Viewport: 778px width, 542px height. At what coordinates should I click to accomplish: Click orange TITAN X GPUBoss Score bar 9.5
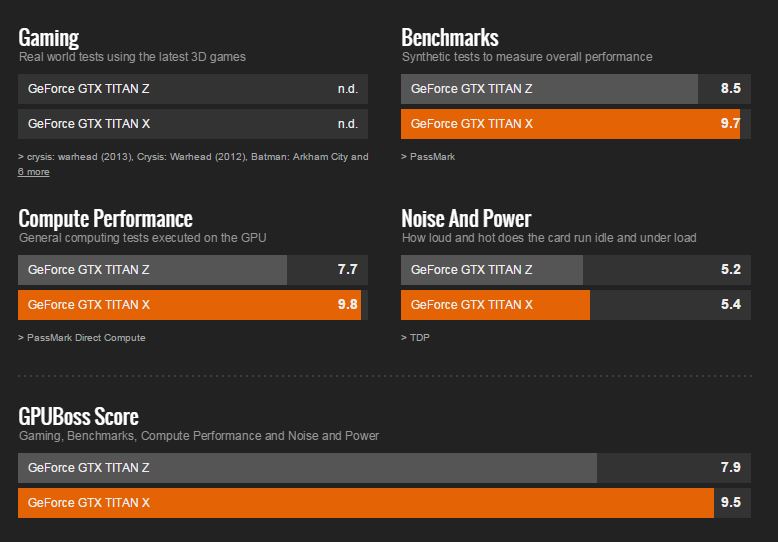384,503
